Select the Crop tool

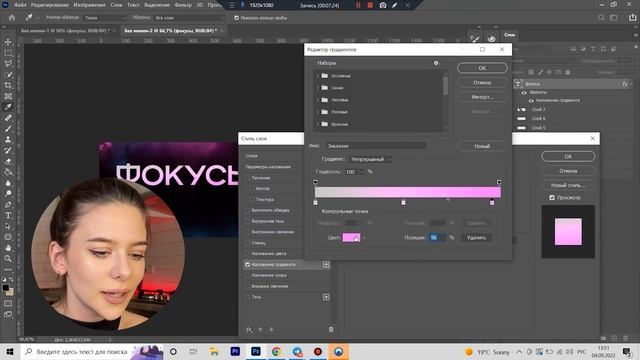pos(8,85)
